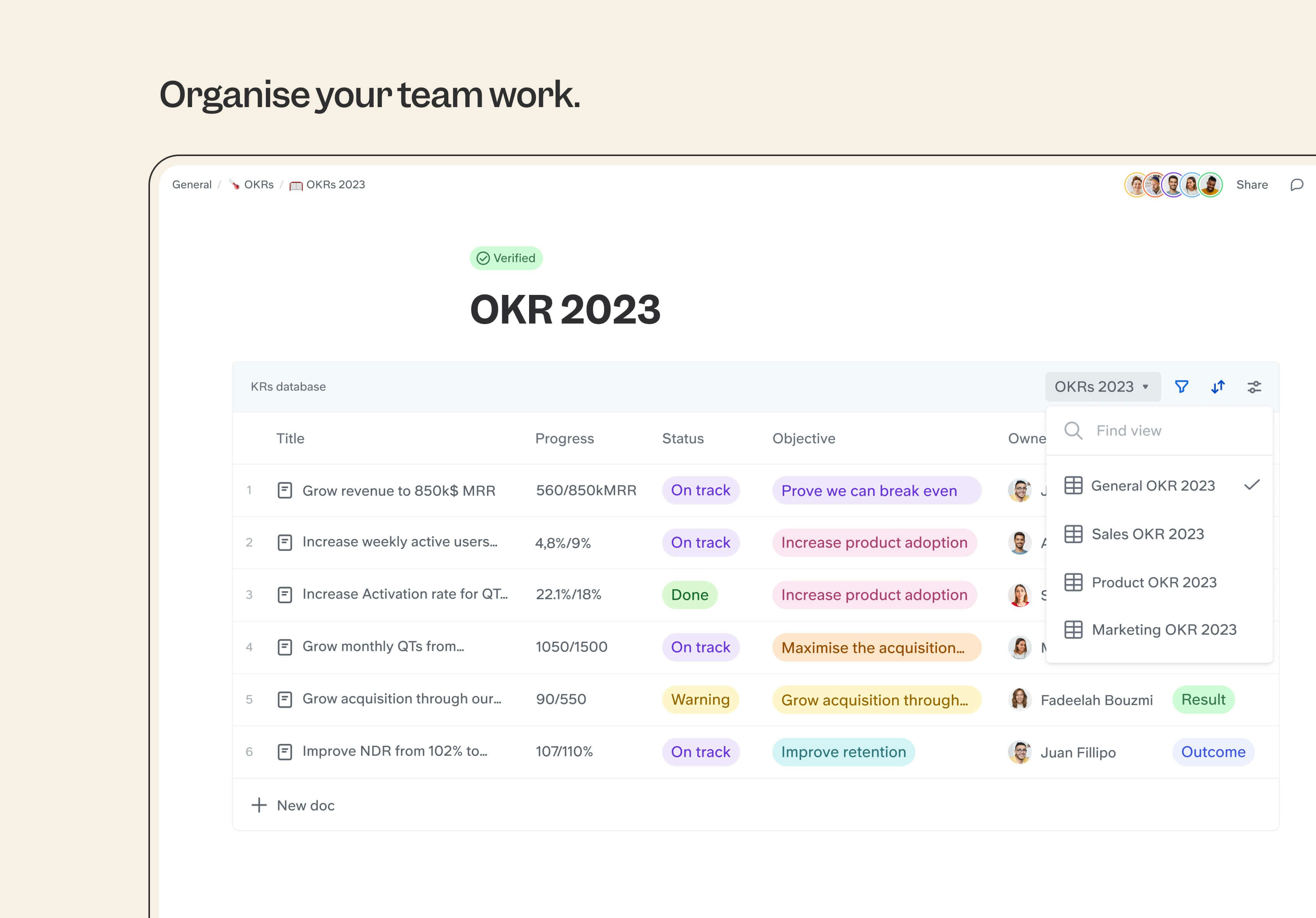Image resolution: width=1316 pixels, height=918 pixels.
Task: Click the sort arrows icon
Action: (x=1218, y=387)
